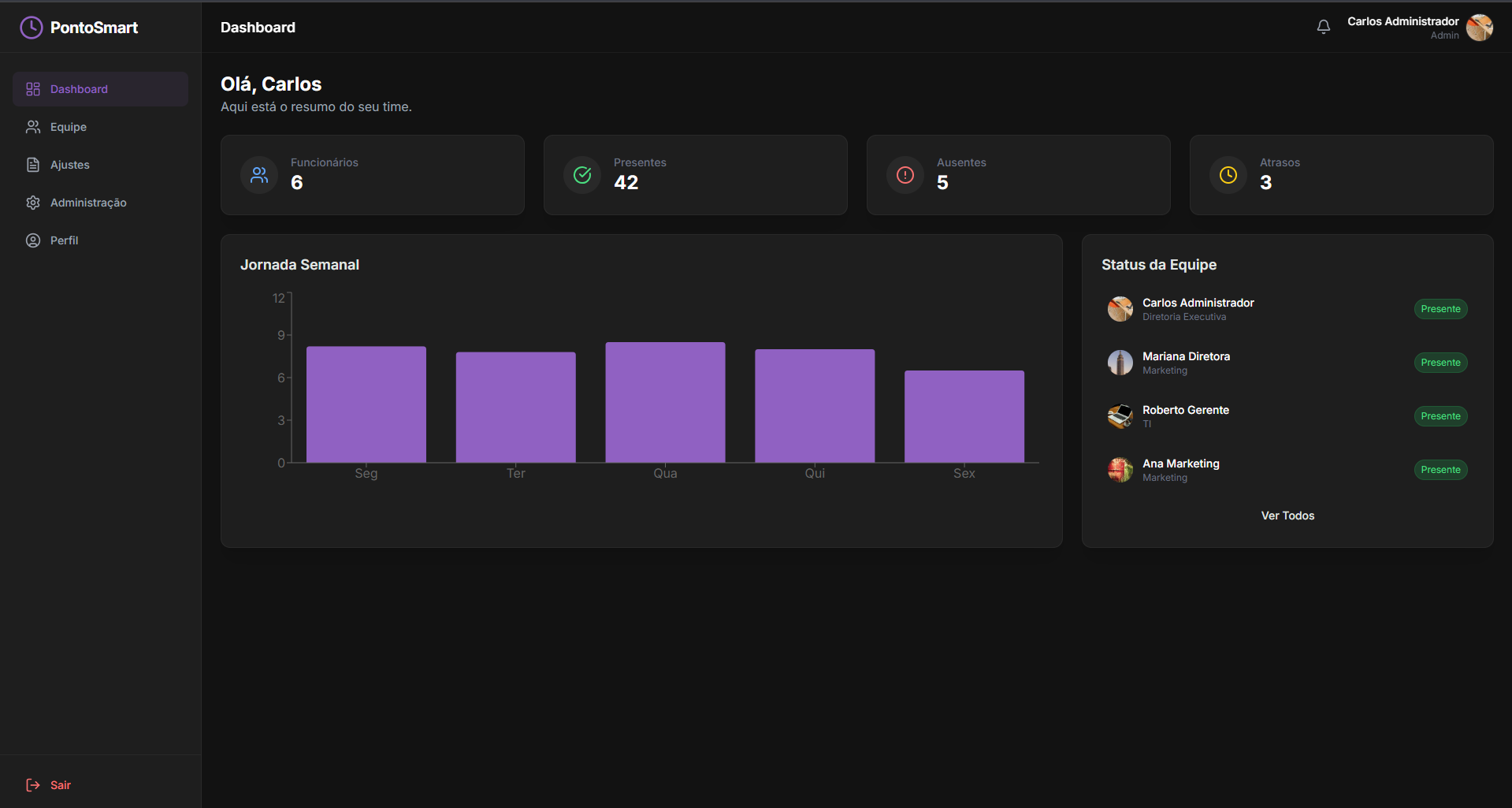
Task: Click Ana Marketing name
Action: coord(1181,464)
